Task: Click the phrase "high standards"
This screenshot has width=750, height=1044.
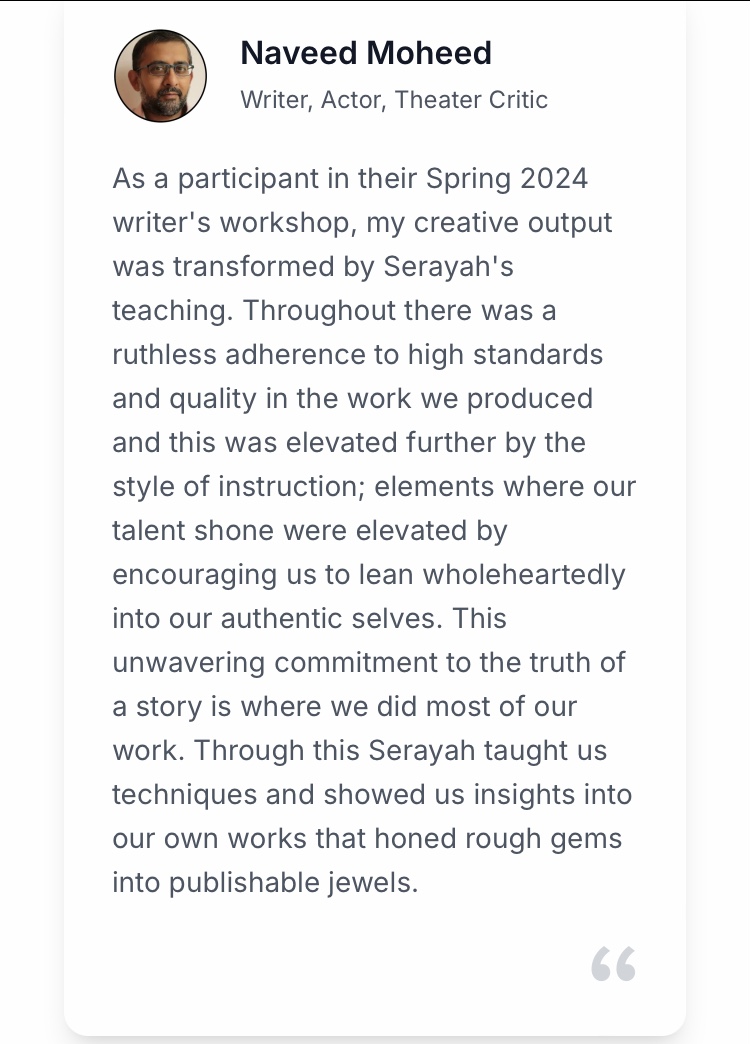Action: [515, 355]
